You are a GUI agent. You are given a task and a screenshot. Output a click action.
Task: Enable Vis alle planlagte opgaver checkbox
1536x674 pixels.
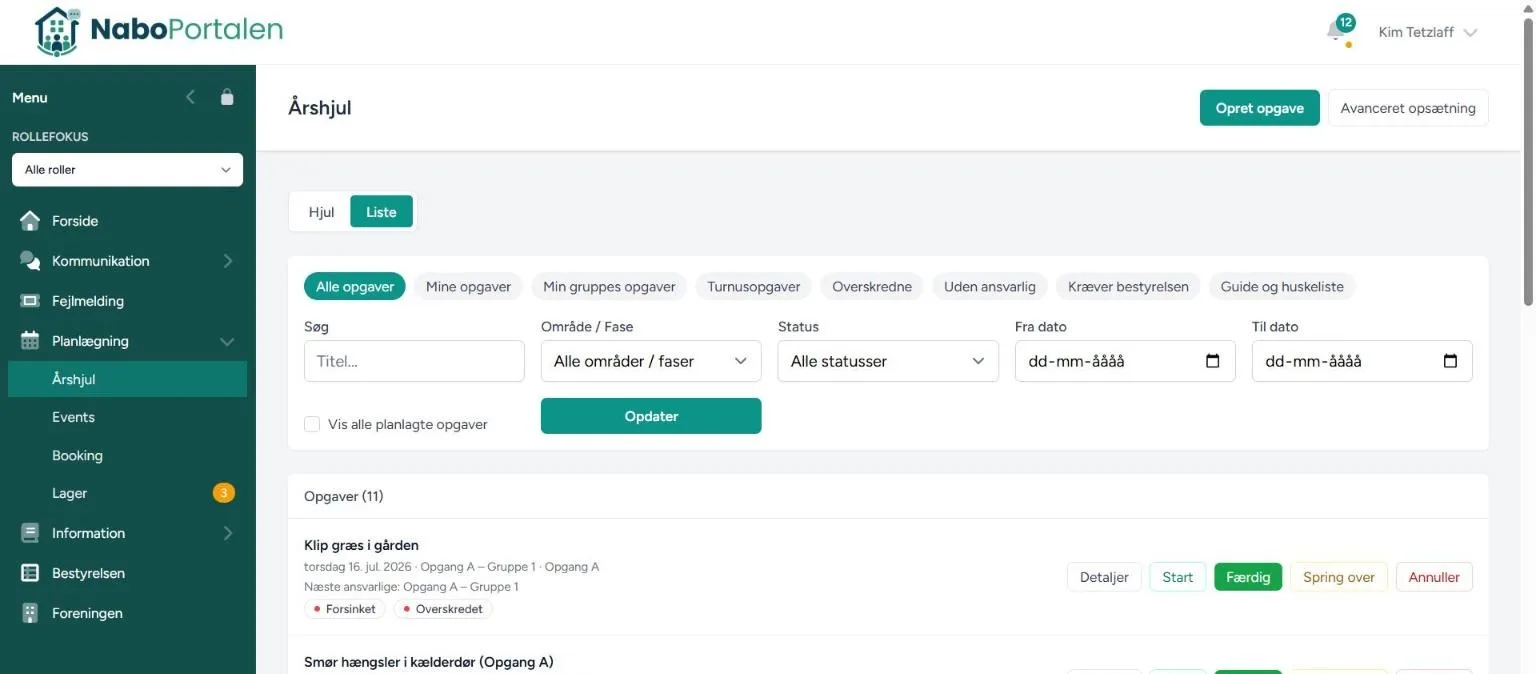tap(313, 424)
